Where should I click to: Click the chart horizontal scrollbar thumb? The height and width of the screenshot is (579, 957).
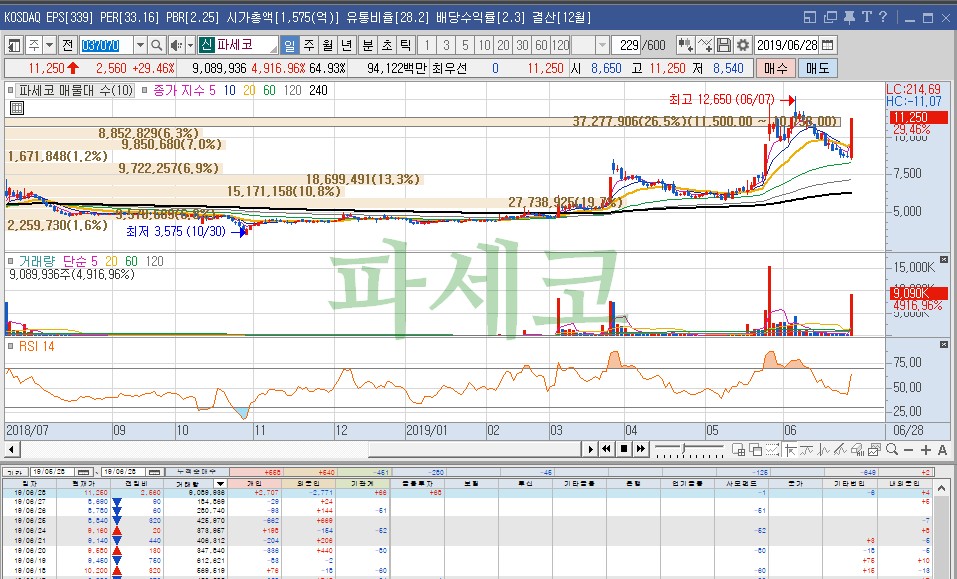click(x=474, y=450)
